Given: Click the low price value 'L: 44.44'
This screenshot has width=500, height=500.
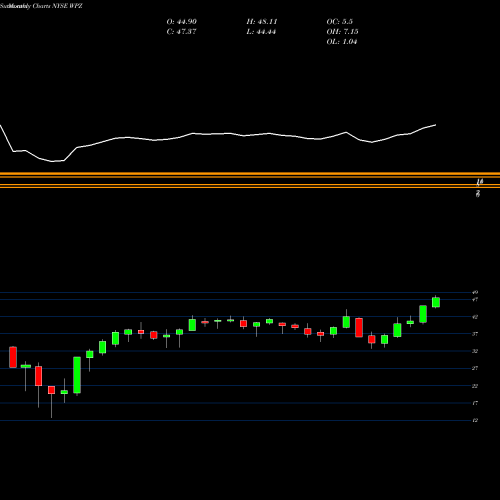Looking at the screenshot, I should (x=261, y=32).
